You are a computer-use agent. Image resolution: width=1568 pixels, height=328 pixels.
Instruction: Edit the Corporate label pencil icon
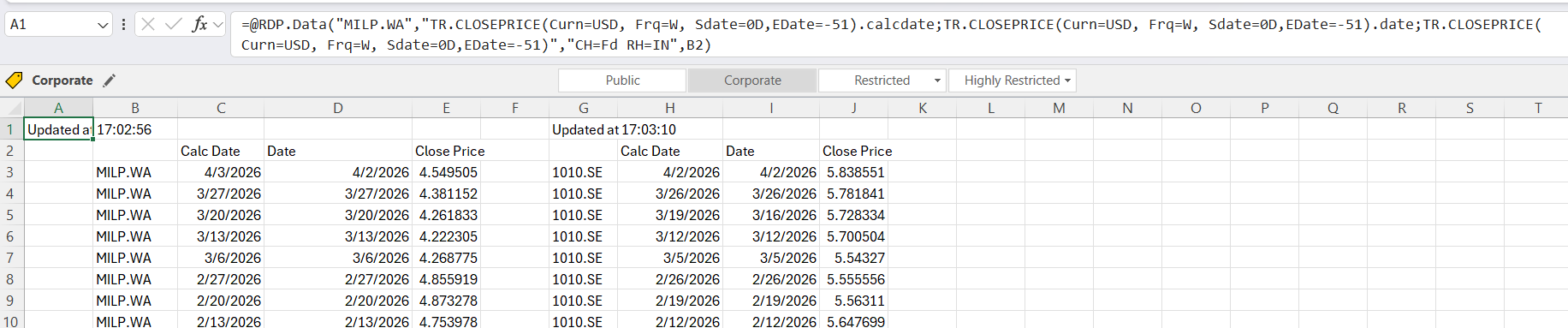tap(109, 81)
